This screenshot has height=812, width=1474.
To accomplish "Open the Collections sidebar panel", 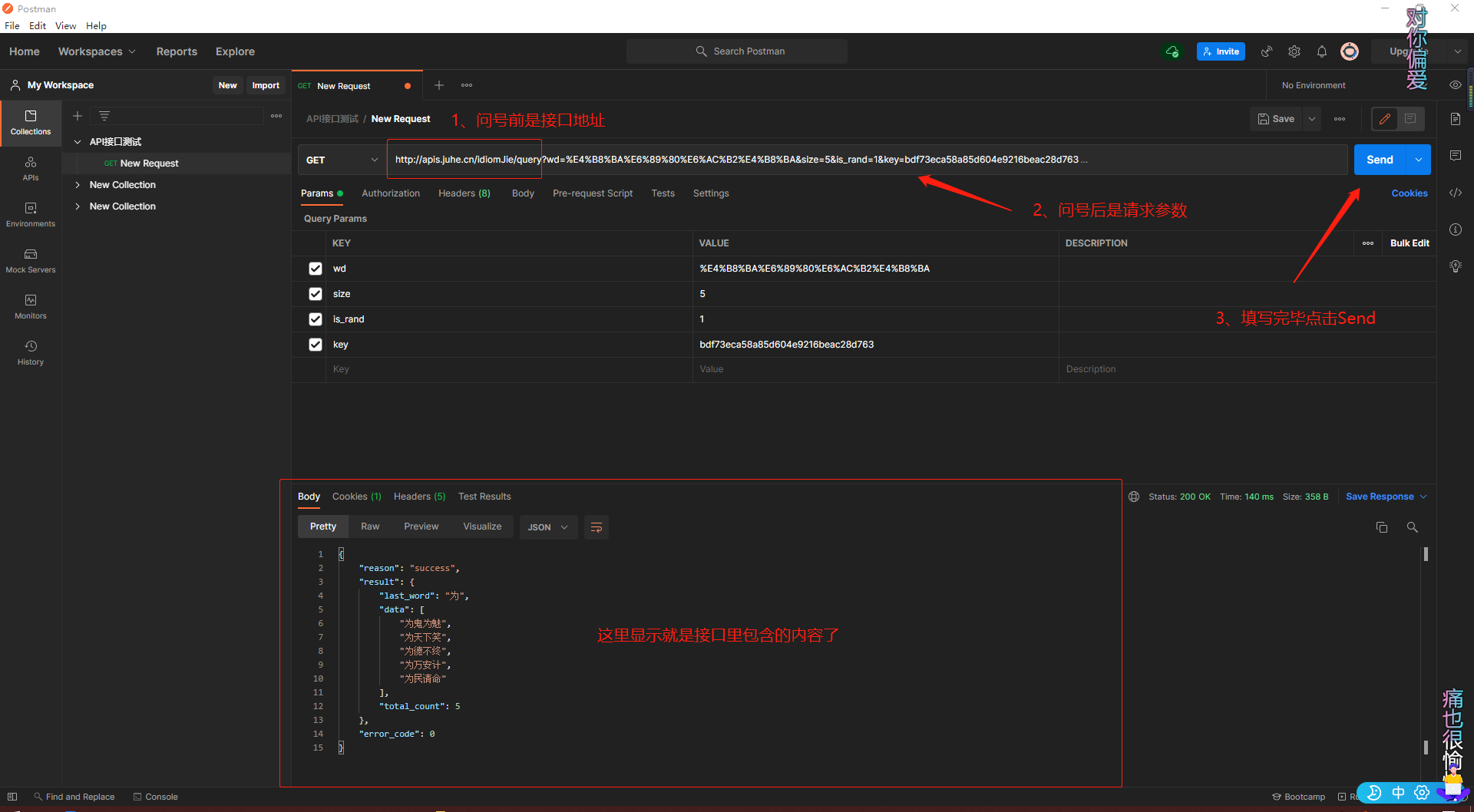I will tap(31, 123).
